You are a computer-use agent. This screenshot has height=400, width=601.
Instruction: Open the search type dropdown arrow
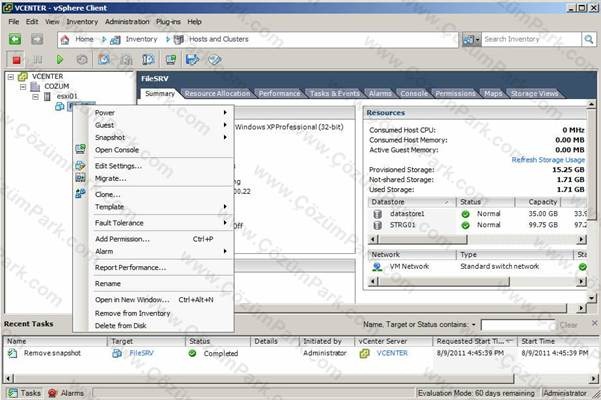point(478,39)
